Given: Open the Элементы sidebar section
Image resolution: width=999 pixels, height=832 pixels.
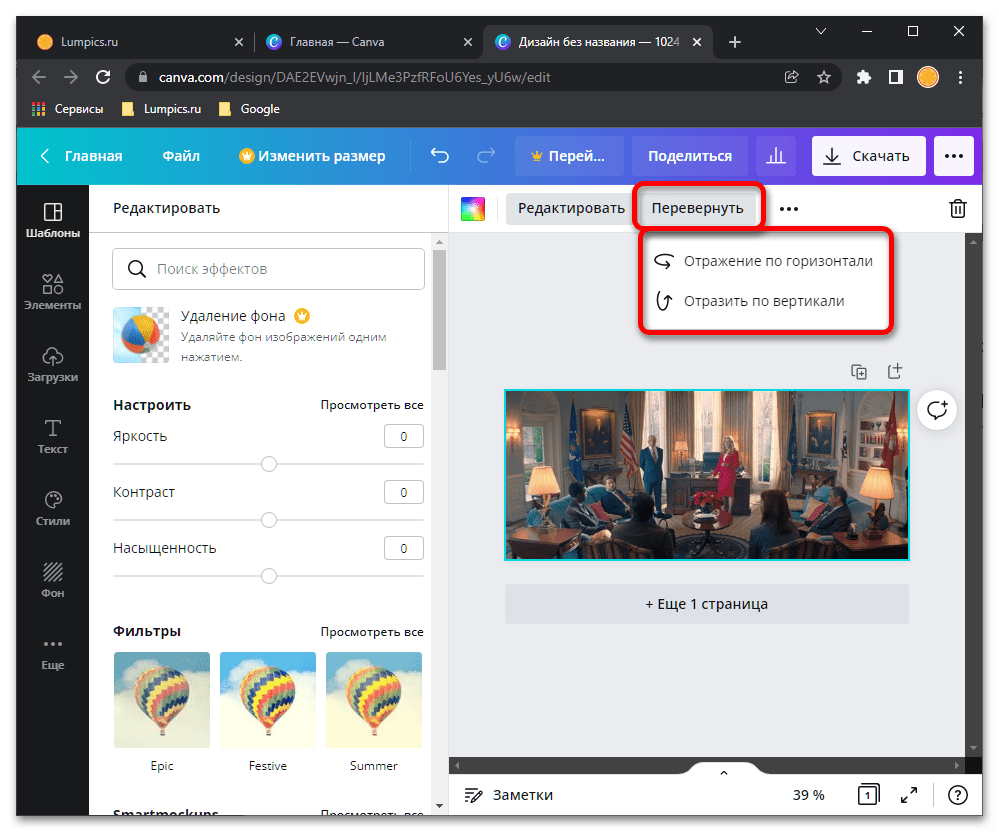Looking at the screenshot, I should (53, 292).
